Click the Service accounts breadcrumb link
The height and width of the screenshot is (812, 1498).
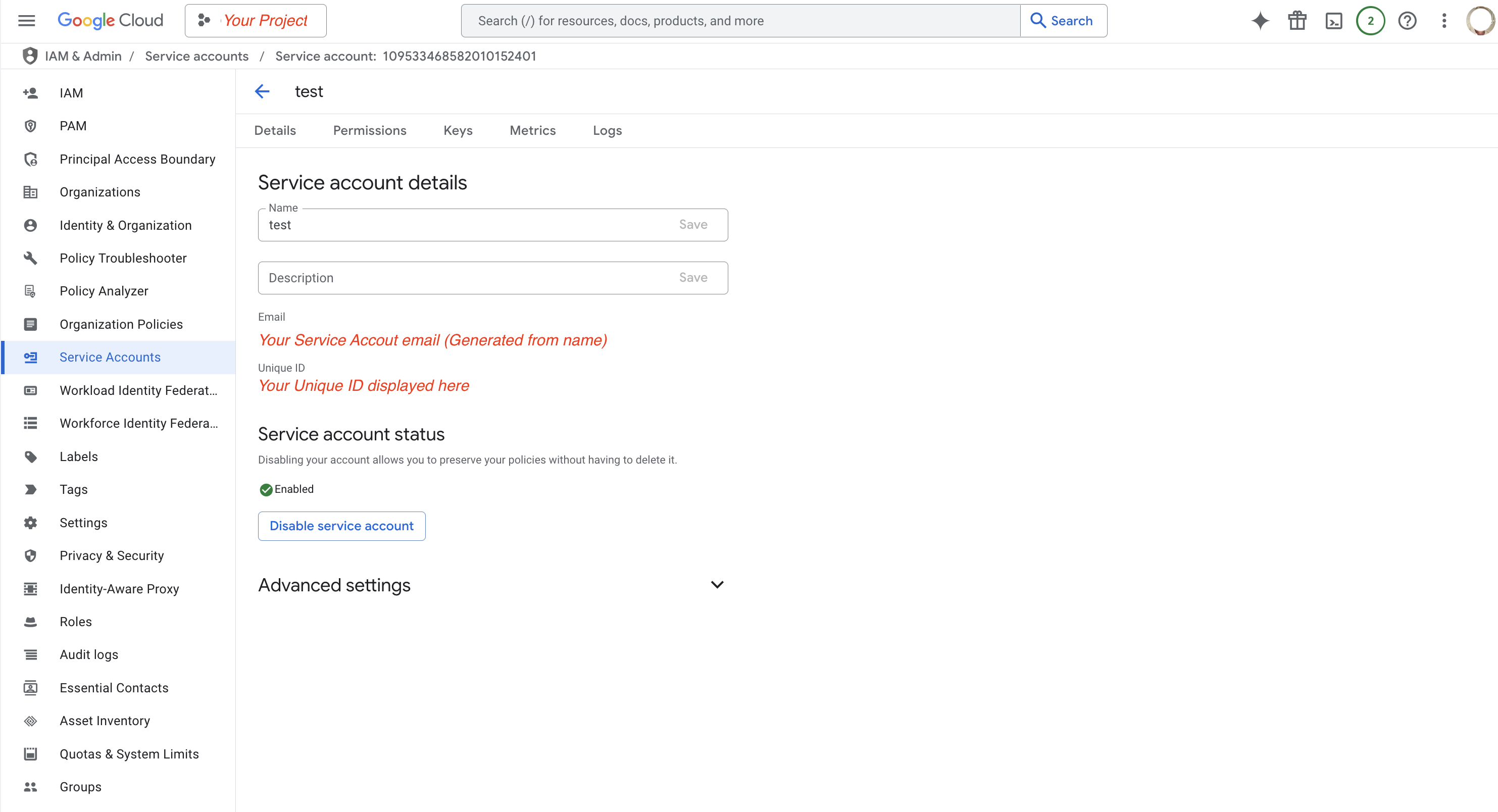(196, 56)
